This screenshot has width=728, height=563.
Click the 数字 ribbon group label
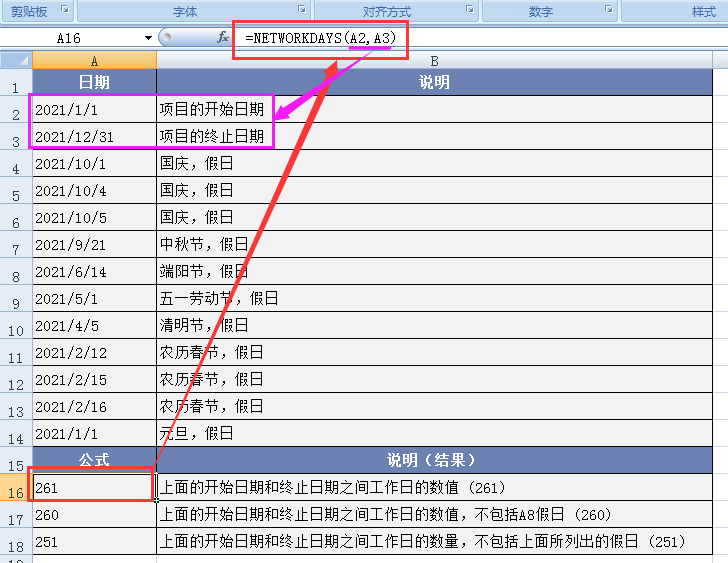point(541,11)
